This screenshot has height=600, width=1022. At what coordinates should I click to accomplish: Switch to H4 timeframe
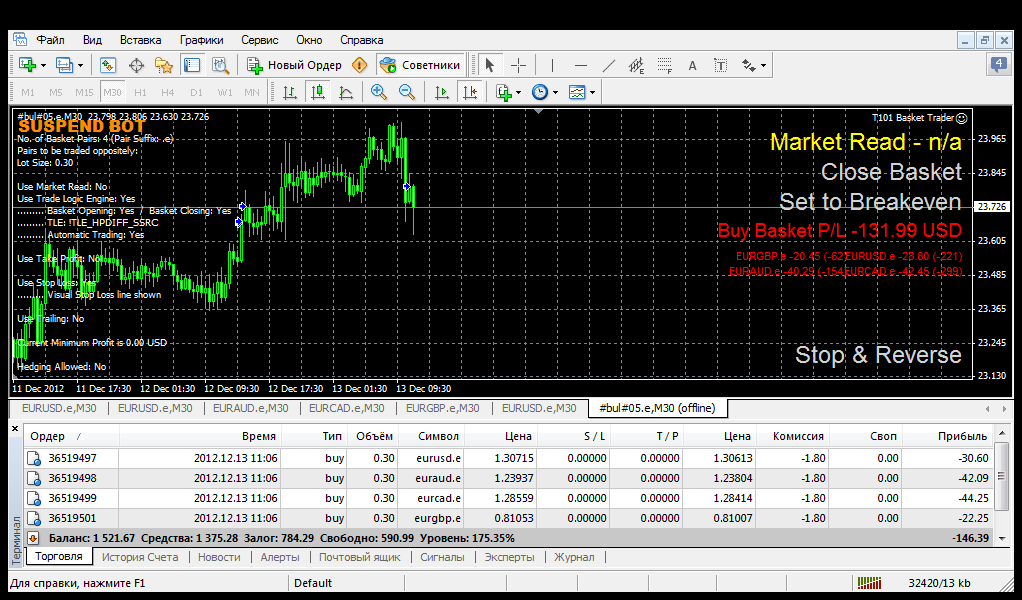168,93
